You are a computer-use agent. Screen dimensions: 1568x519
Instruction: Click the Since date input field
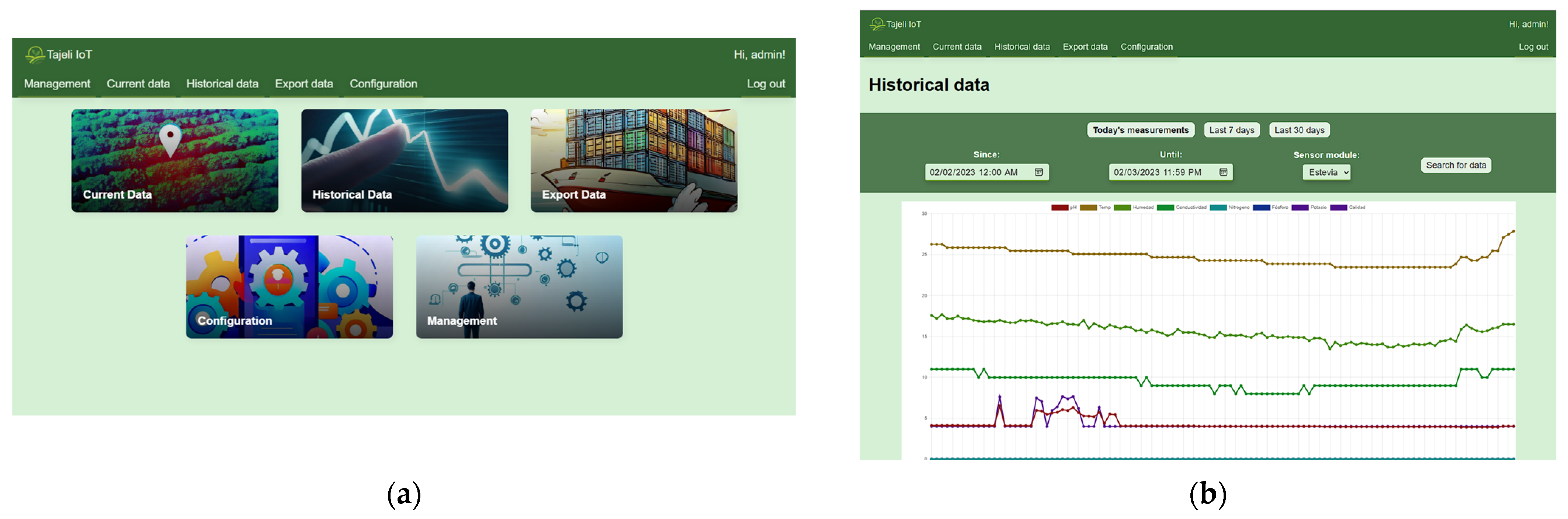coord(974,172)
